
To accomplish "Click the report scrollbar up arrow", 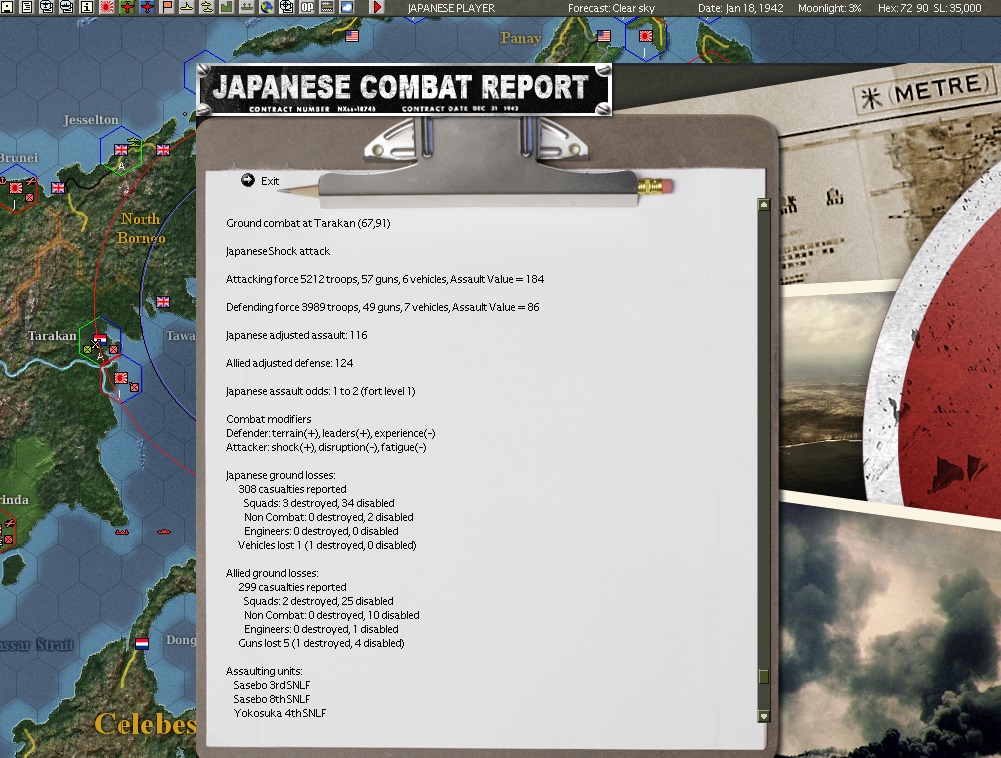I will 763,205.
